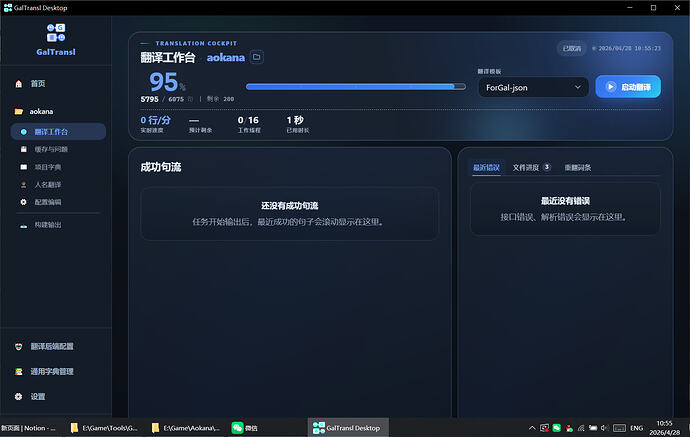The image size is (690, 437).
Task: Click the 启动翻译 start button
Action: tap(627, 87)
